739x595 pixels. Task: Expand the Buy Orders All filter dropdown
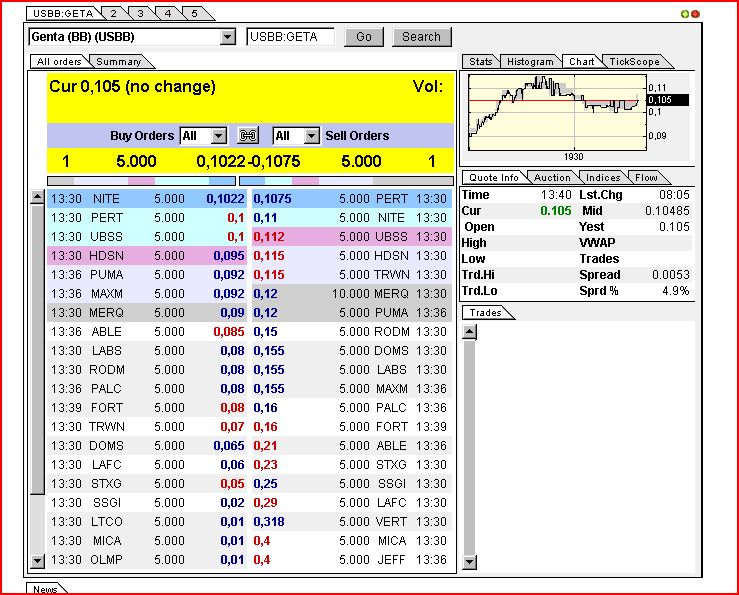point(219,136)
